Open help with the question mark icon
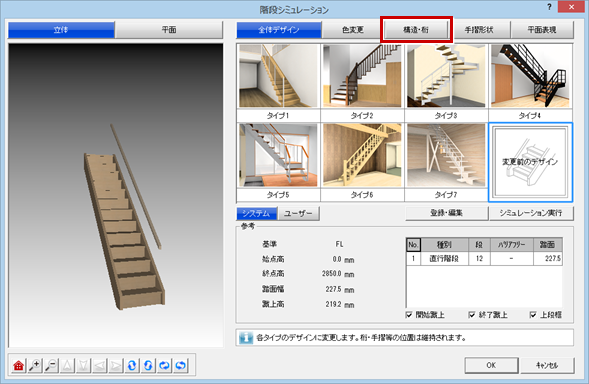This screenshot has width=589, height=384. 549,7
